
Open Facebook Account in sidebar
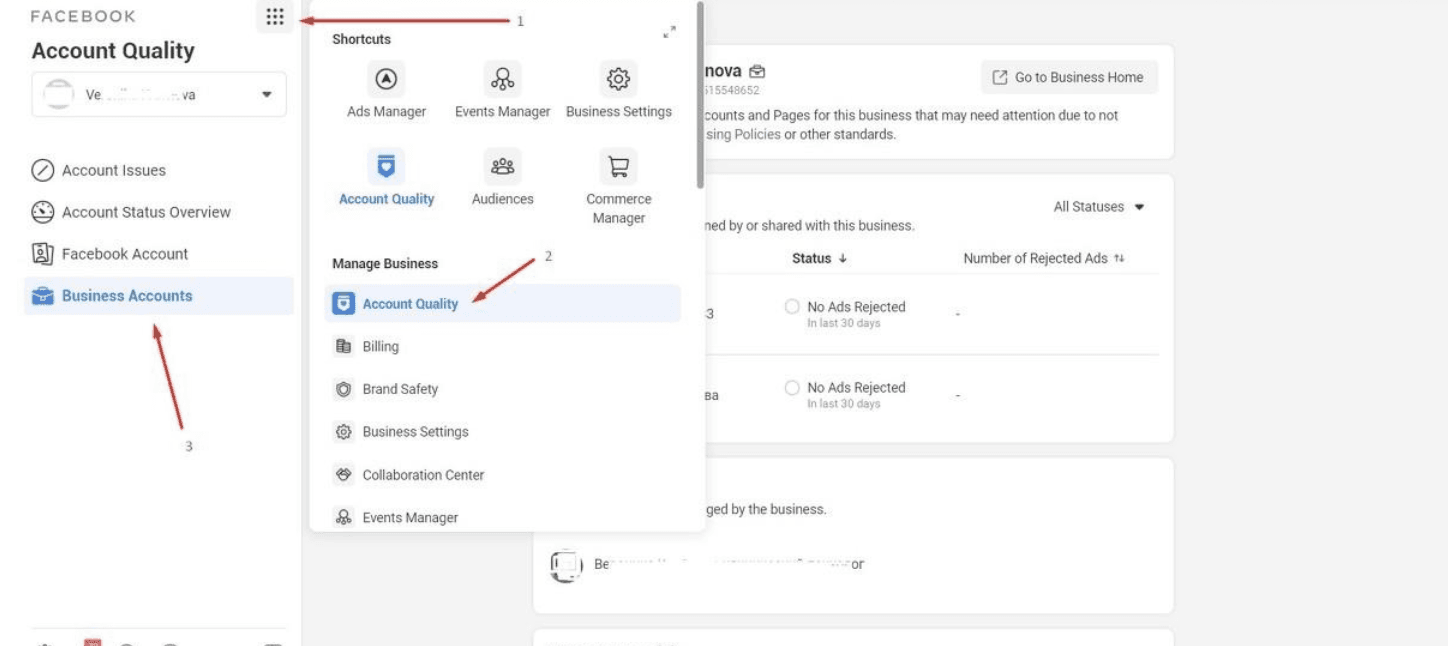(159, 254)
